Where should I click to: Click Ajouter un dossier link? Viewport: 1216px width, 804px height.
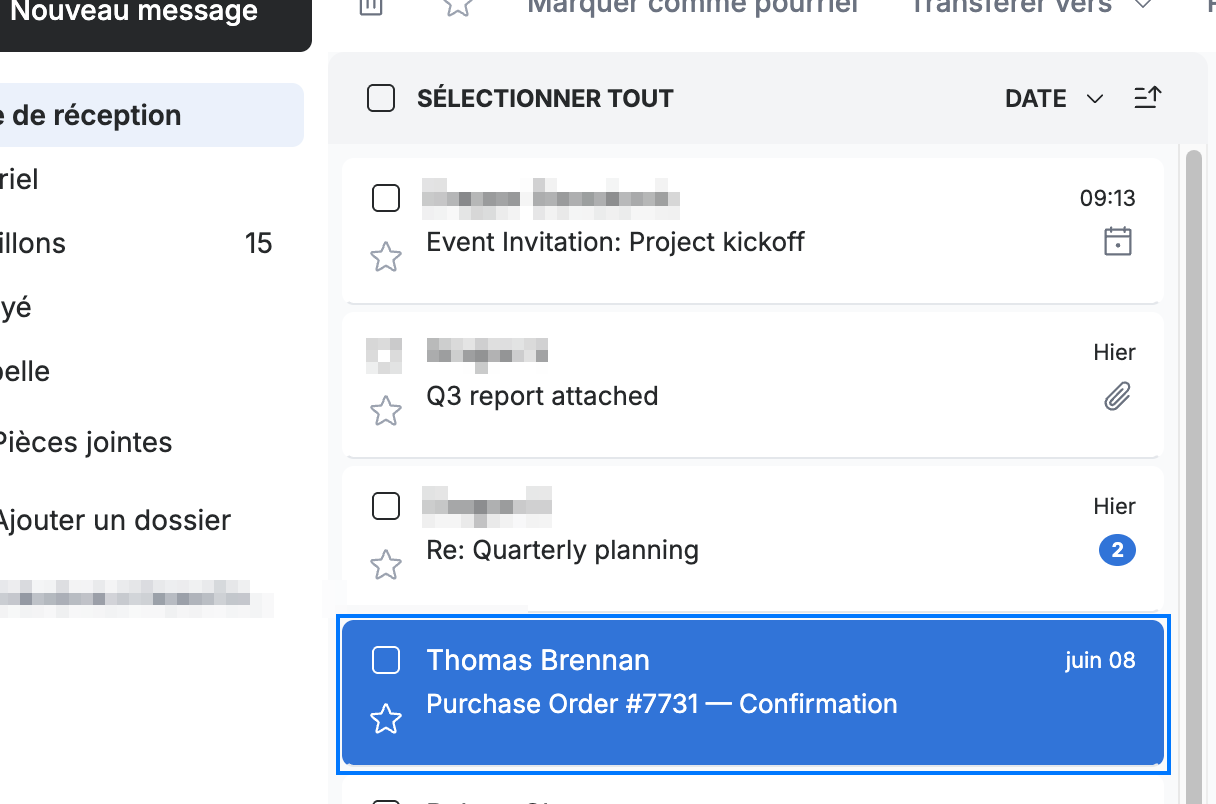coord(113,520)
